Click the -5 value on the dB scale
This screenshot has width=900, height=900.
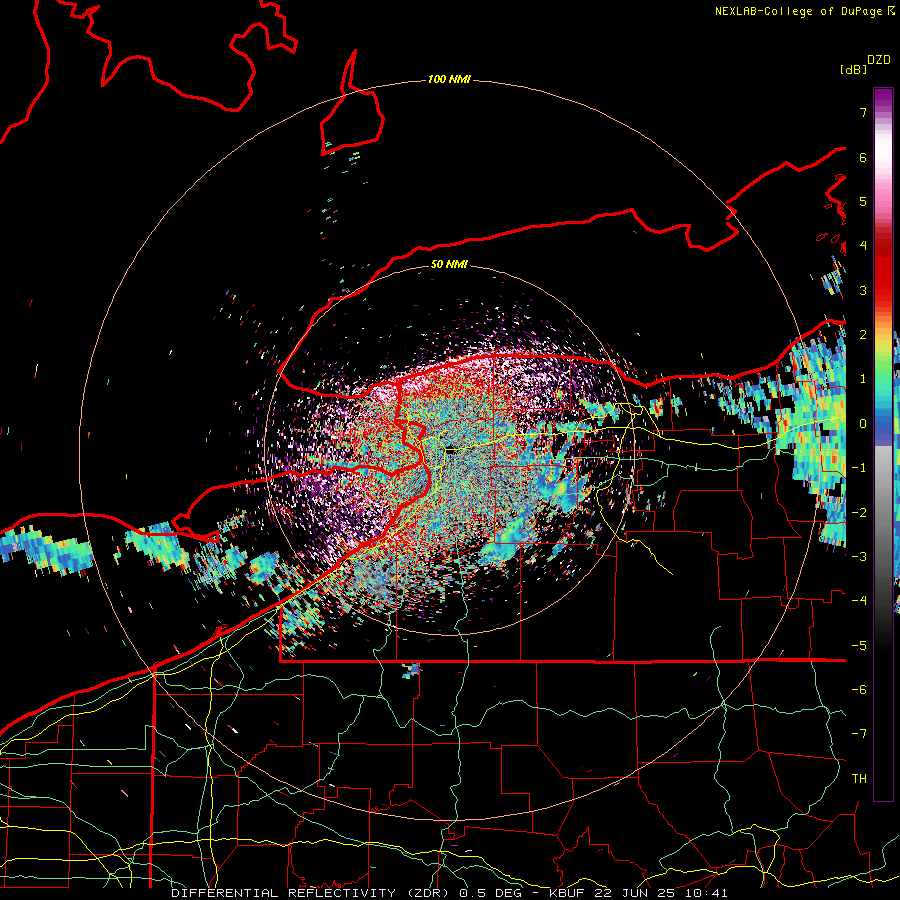[859, 645]
